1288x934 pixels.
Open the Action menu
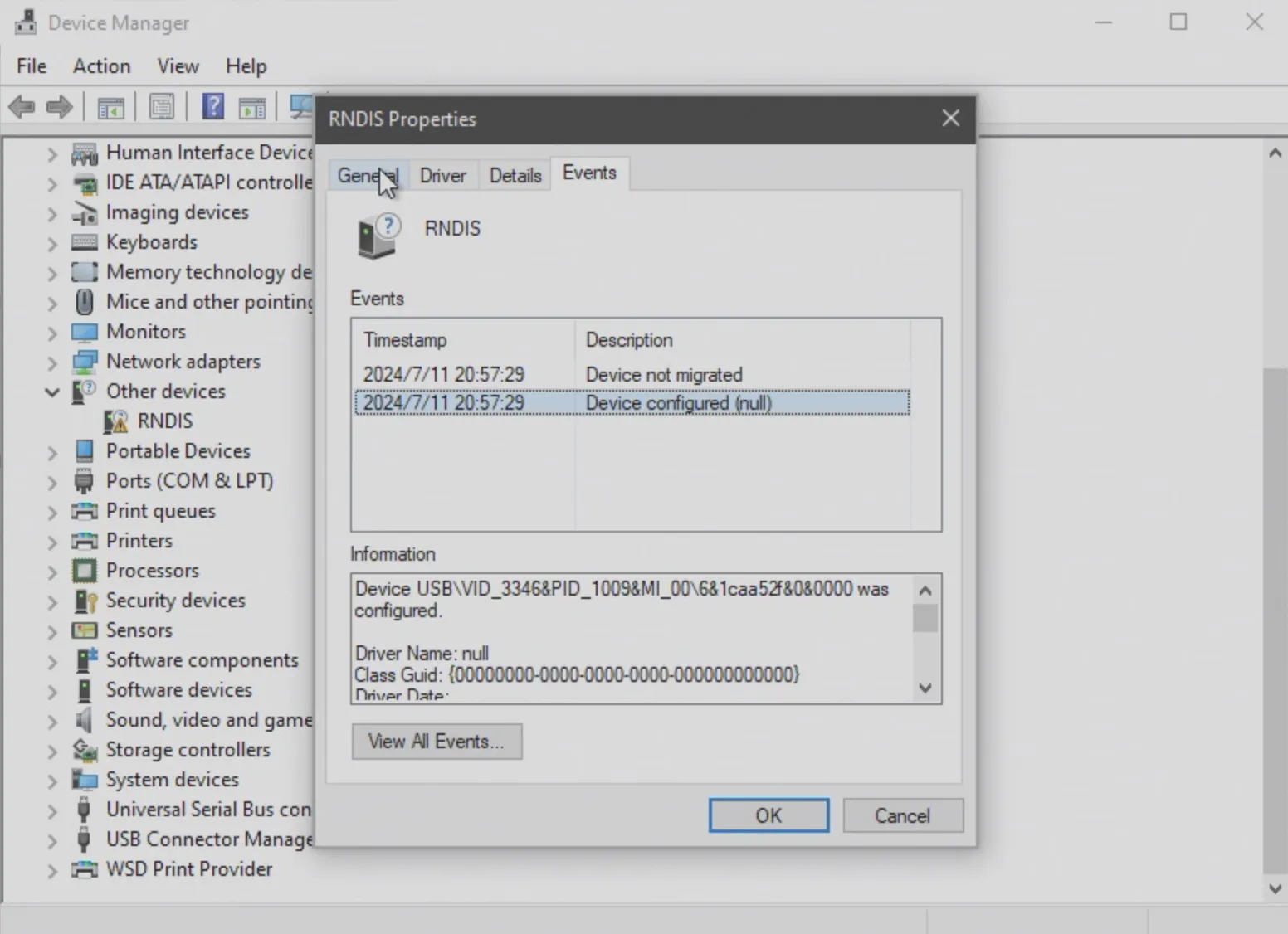101,66
